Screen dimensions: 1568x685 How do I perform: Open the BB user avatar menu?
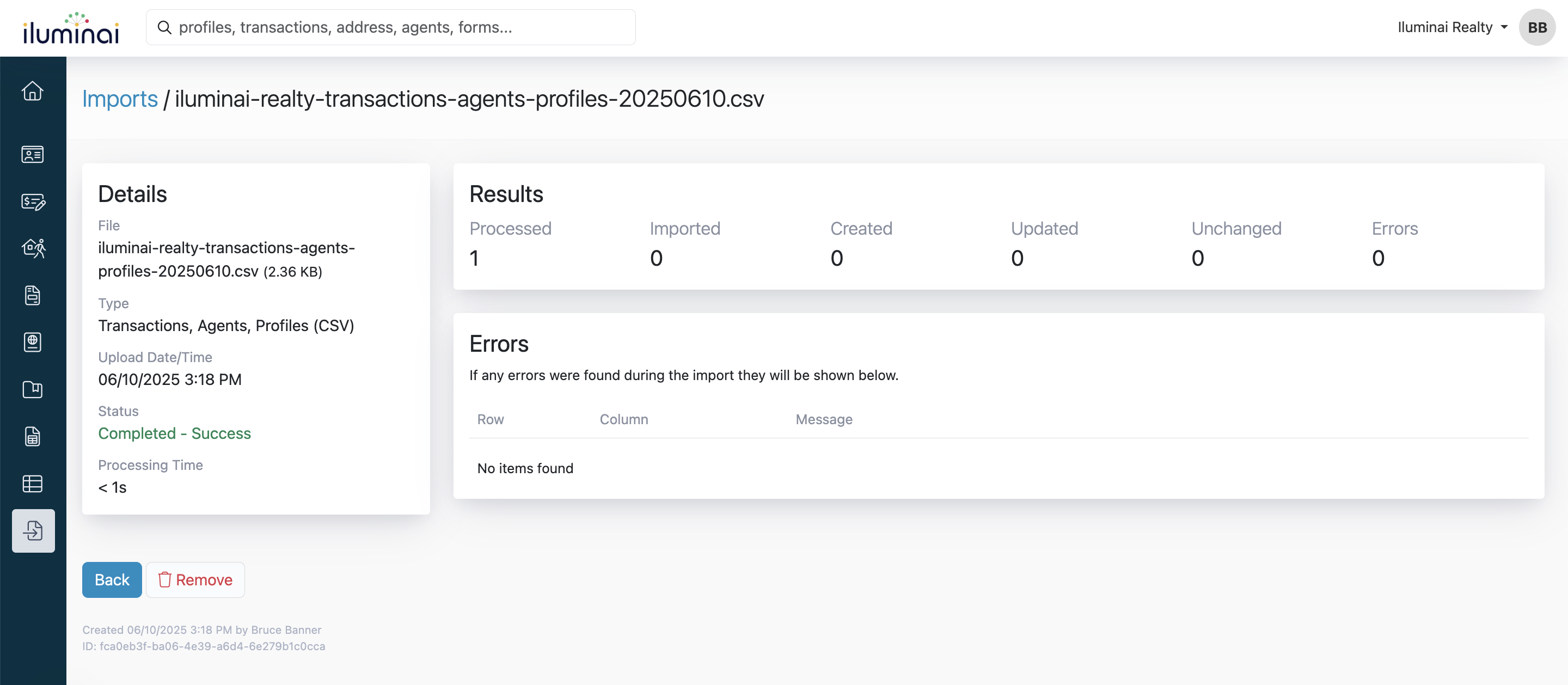point(1536,27)
